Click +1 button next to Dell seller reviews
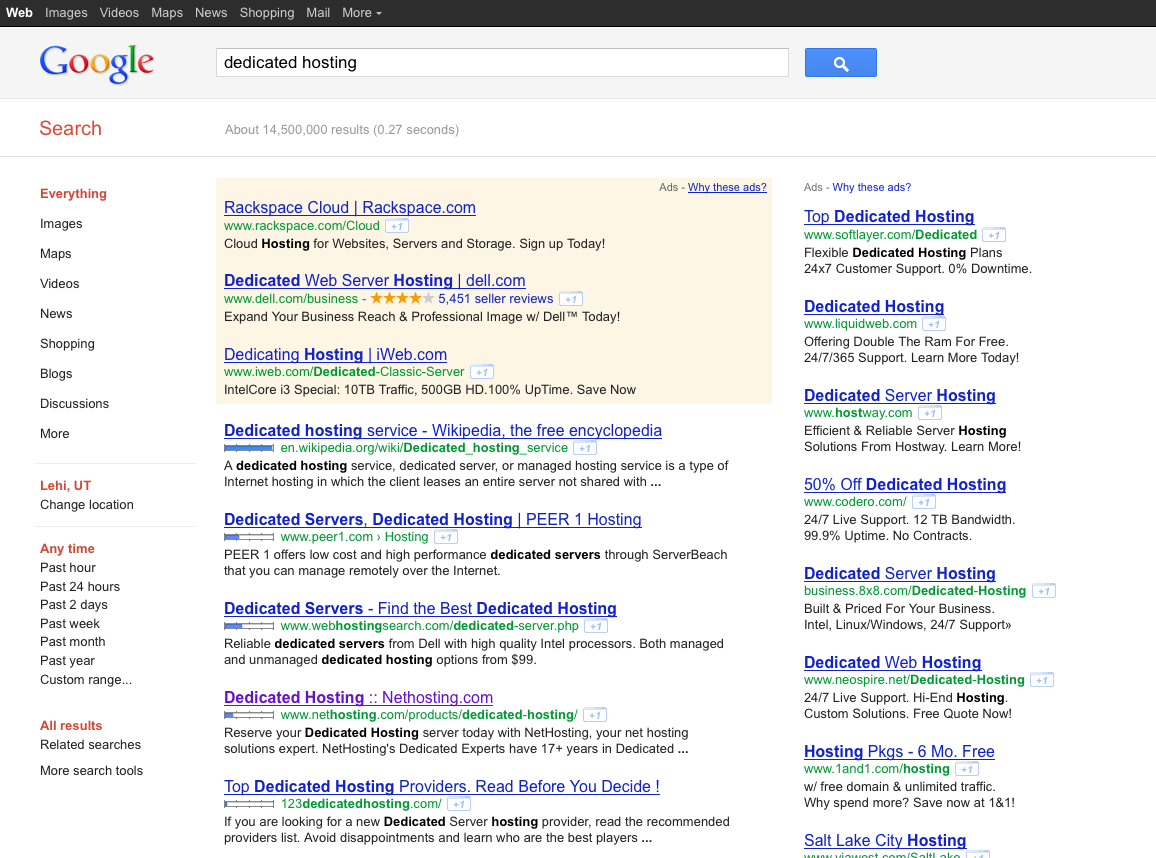The image size is (1156, 858). pos(571,299)
